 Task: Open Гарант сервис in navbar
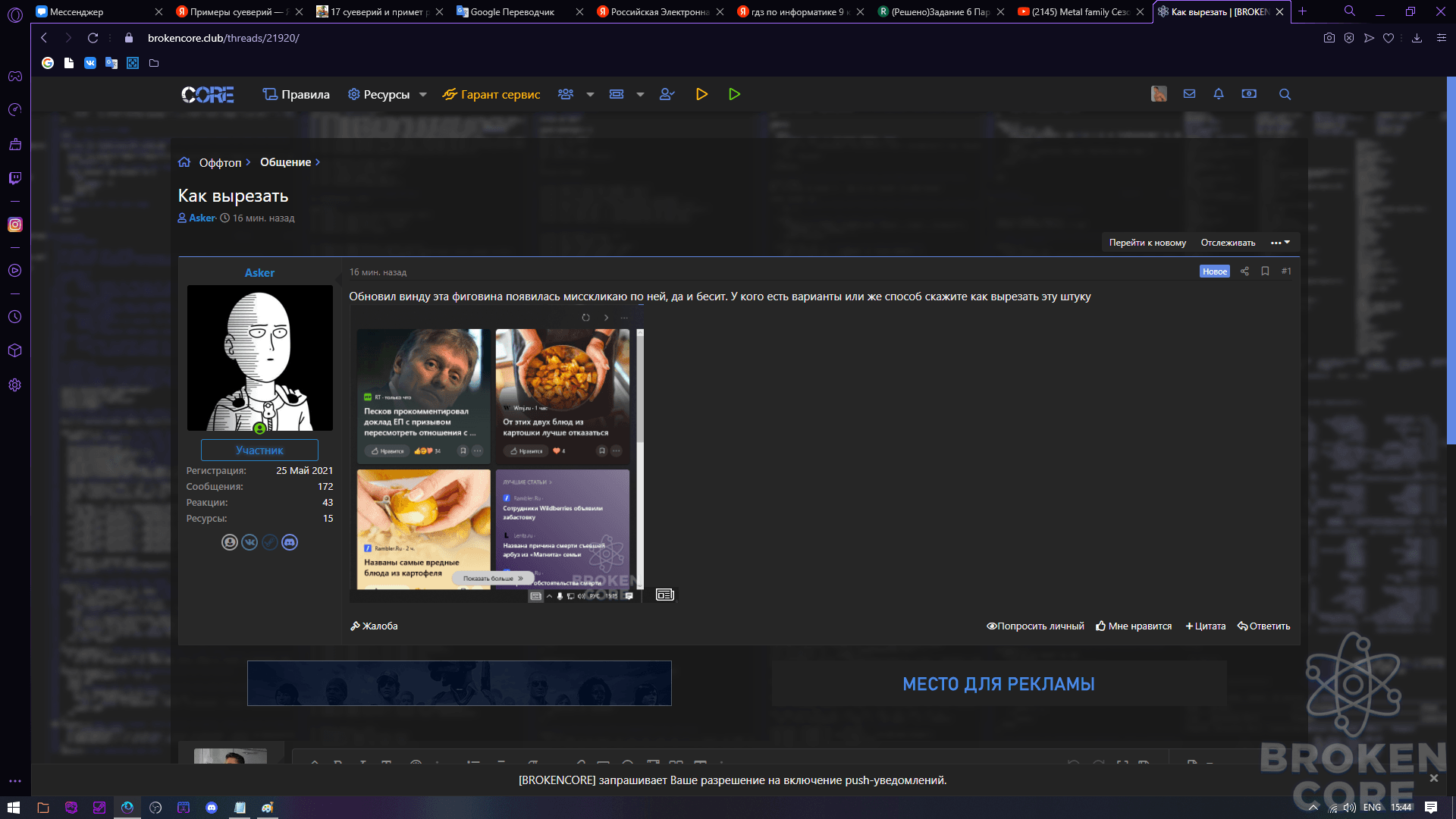pos(491,94)
